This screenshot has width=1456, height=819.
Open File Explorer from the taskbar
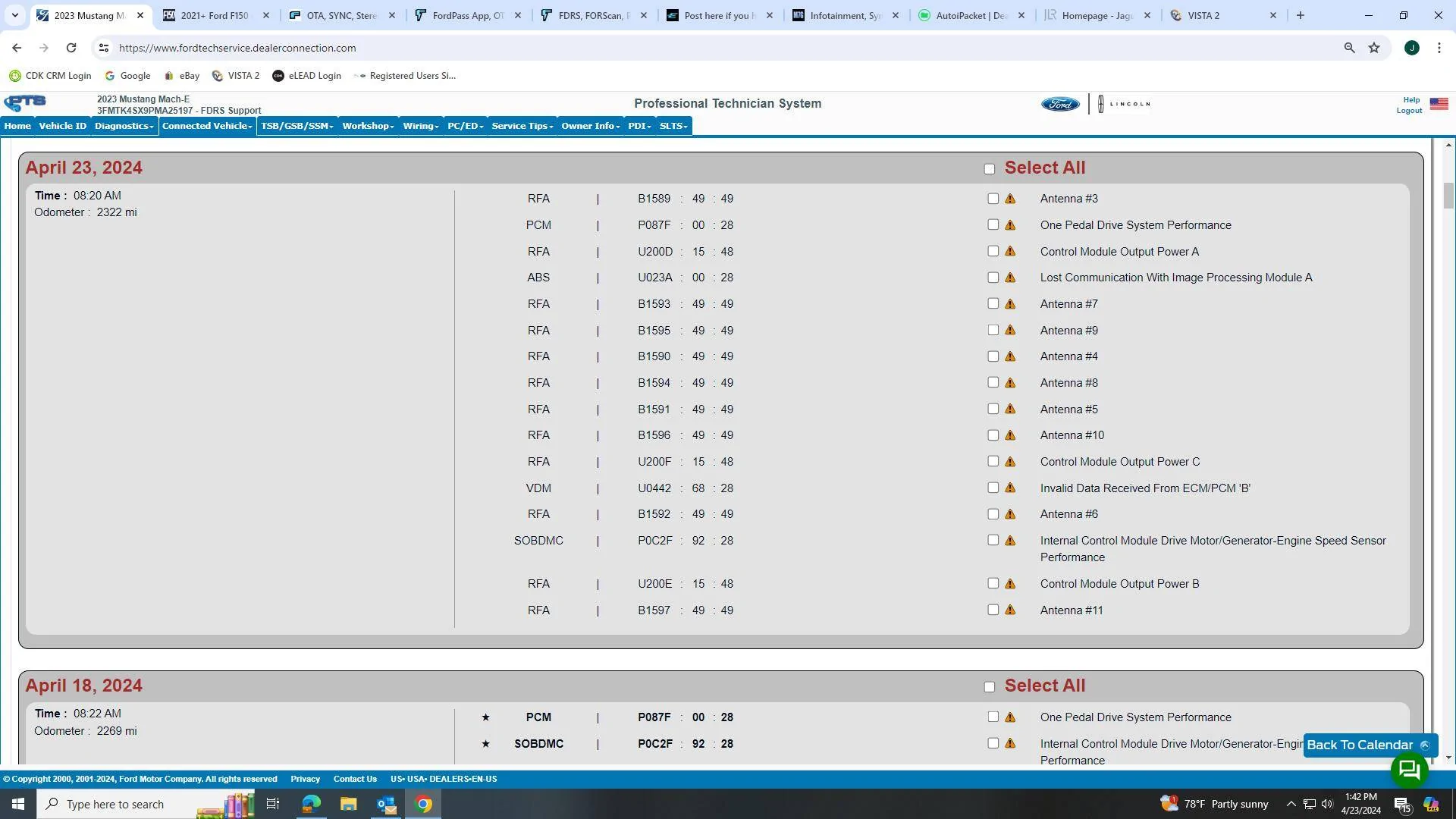[348, 804]
